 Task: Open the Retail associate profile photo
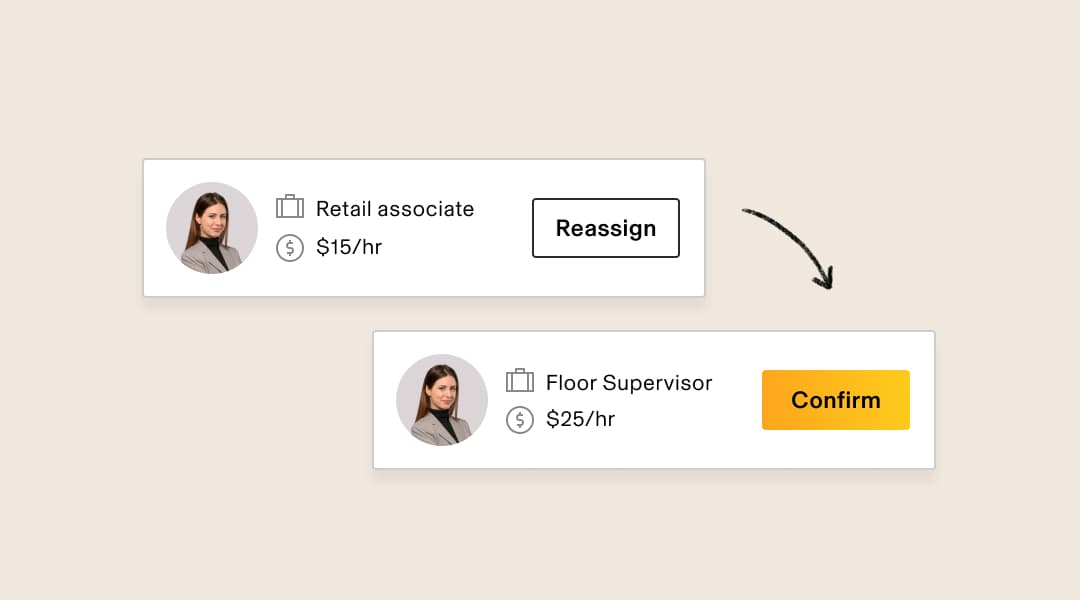click(x=212, y=228)
